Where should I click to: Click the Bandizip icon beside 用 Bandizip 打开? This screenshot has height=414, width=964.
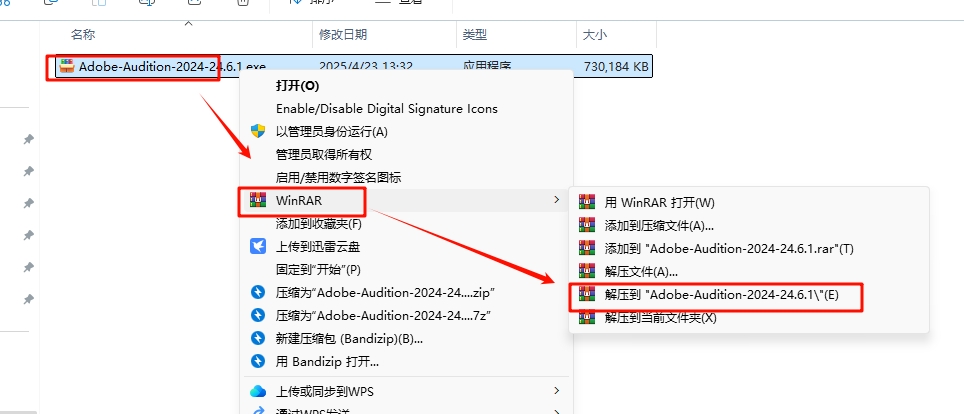point(258,362)
